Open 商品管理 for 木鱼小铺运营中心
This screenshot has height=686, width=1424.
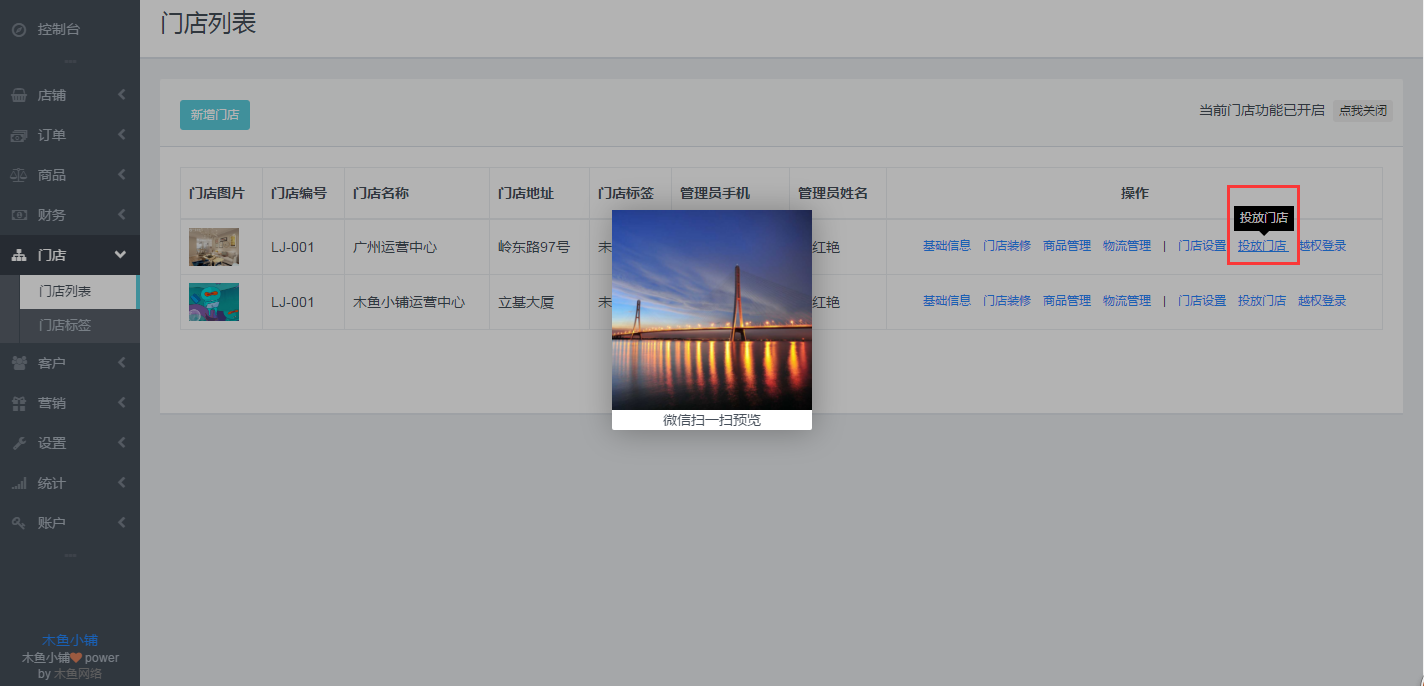(1067, 301)
